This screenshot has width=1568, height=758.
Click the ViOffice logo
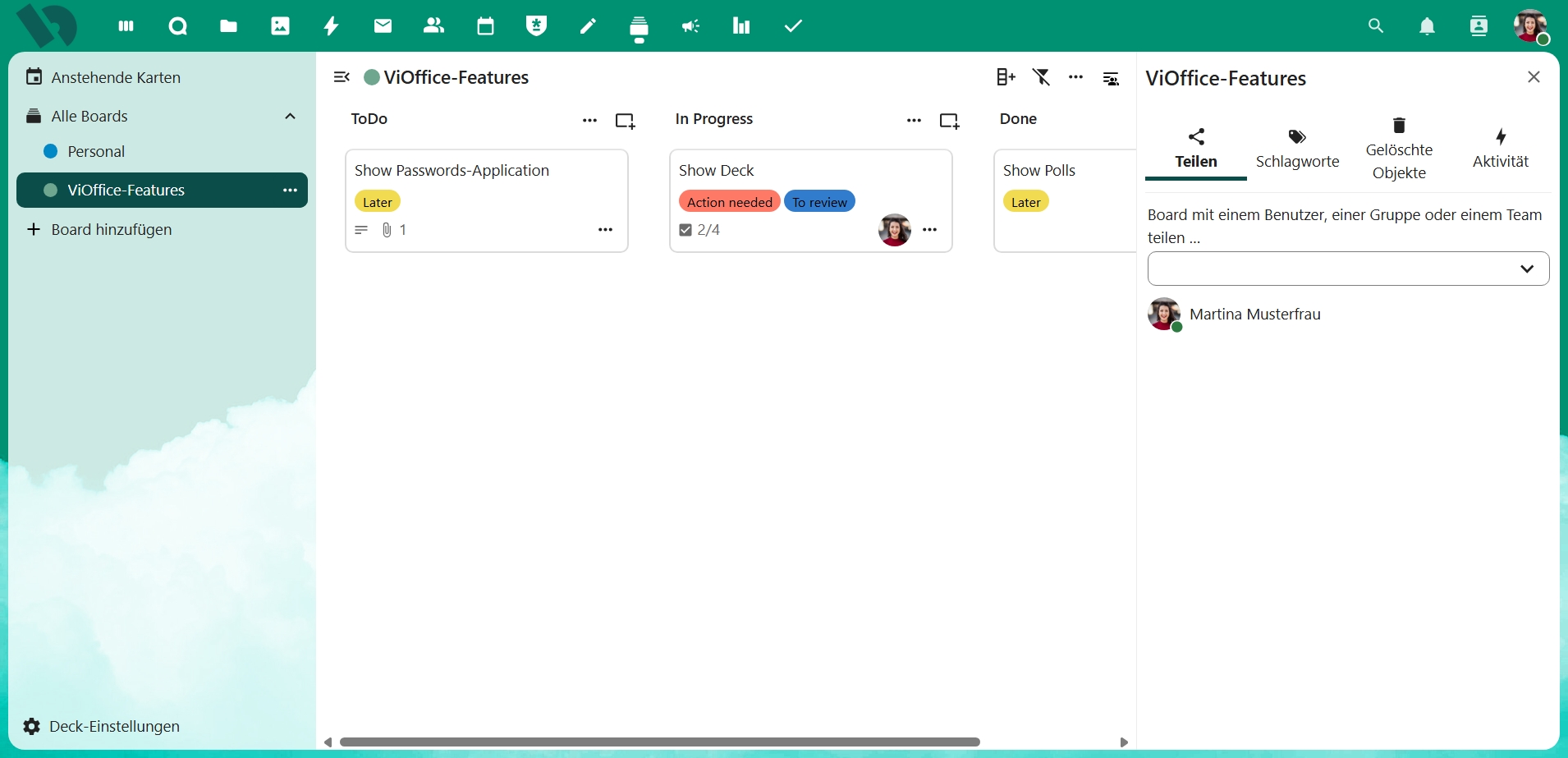pyautogui.click(x=47, y=25)
